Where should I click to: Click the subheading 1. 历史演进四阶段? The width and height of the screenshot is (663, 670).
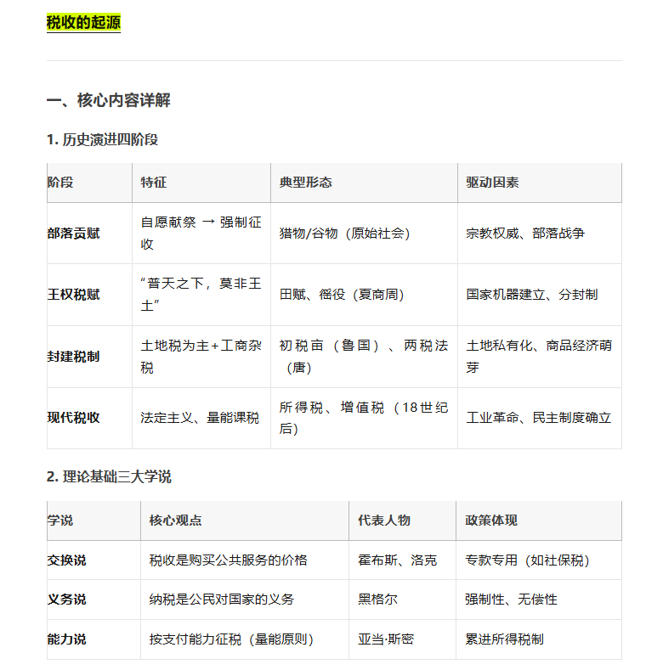tap(102, 139)
